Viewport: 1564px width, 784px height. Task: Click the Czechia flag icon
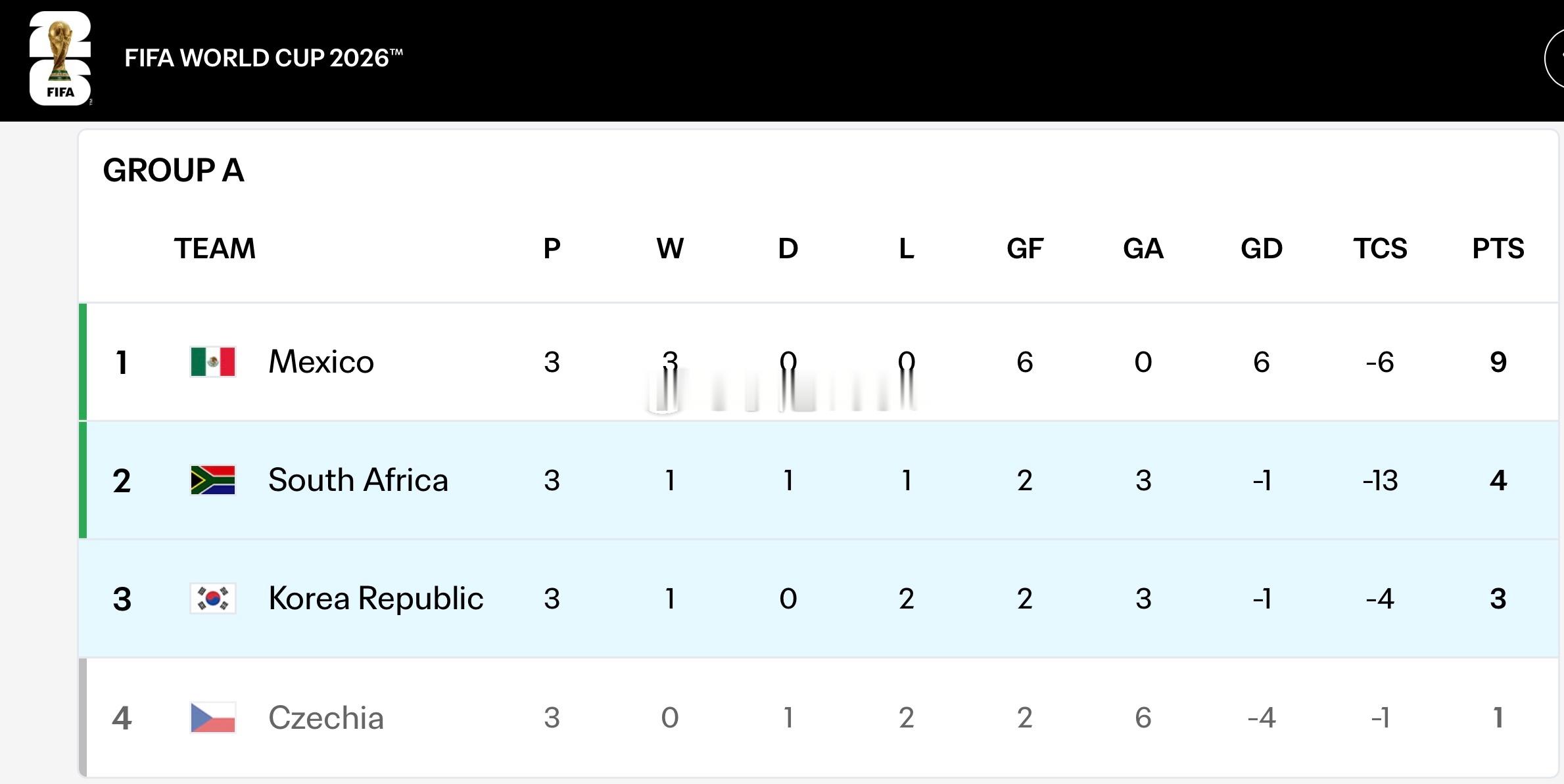point(213,718)
